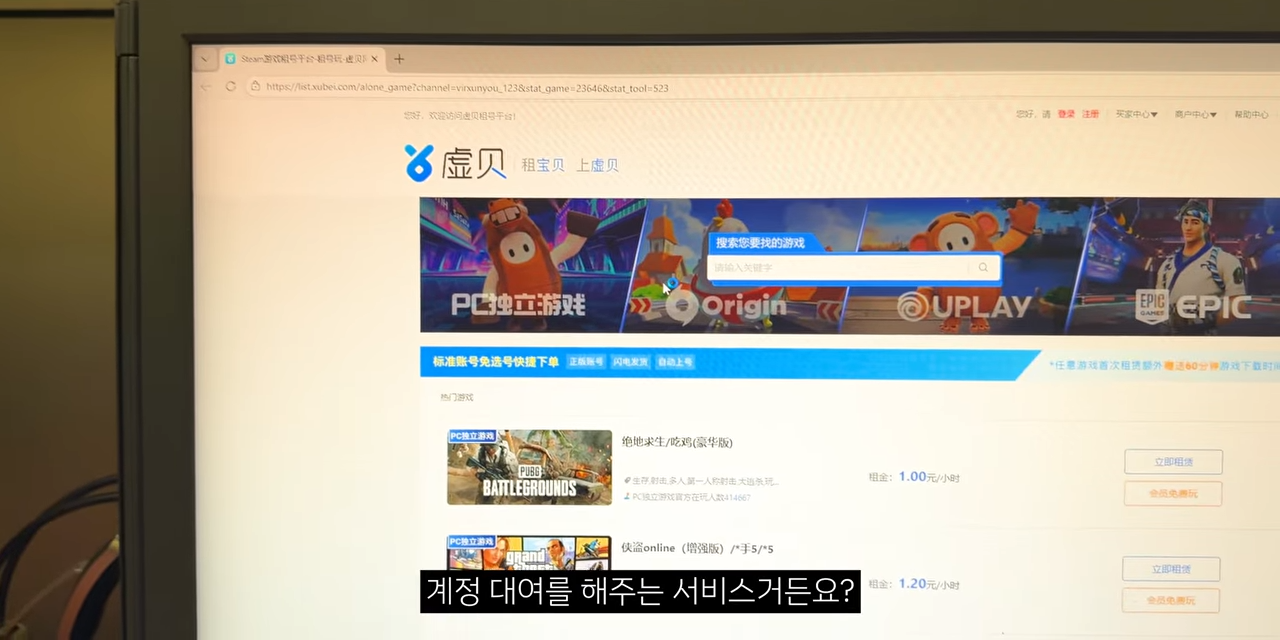
Task: Open a new browser tab
Action: point(399,59)
